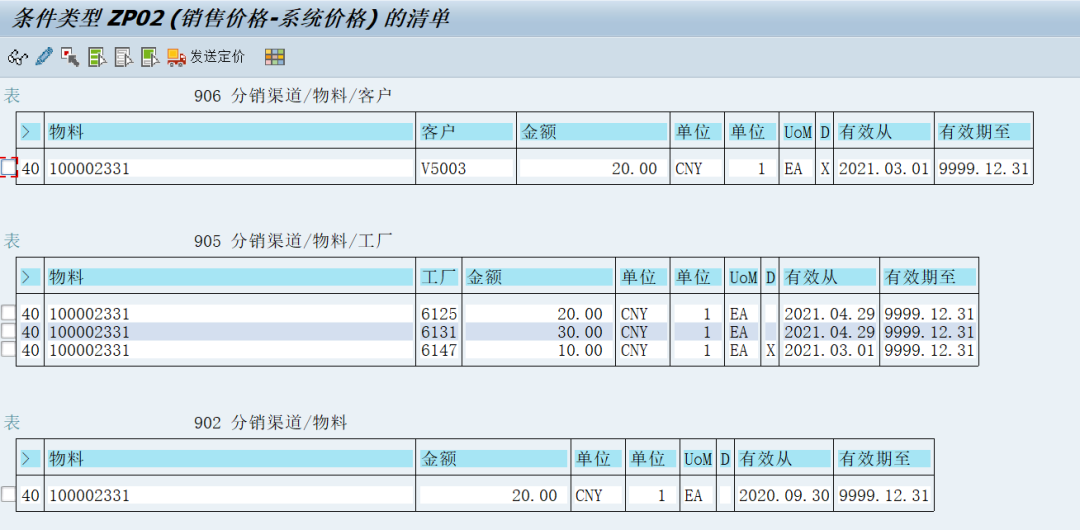
Task: Click the select all rows icon
Action: pyautogui.click(x=97, y=57)
